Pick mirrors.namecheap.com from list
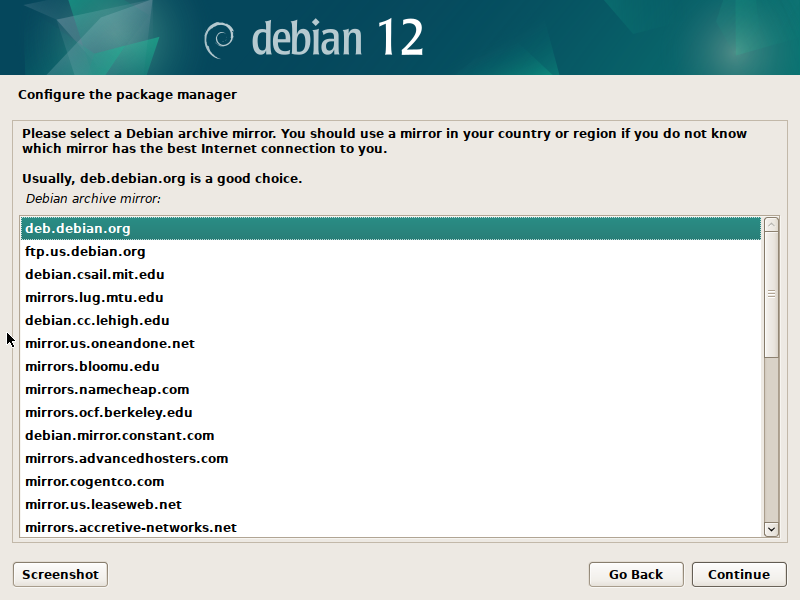 391,389
